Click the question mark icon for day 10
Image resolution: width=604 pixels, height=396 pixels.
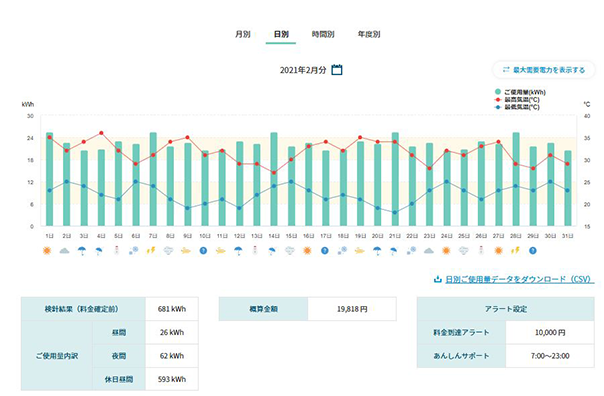(x=203, y=251)
